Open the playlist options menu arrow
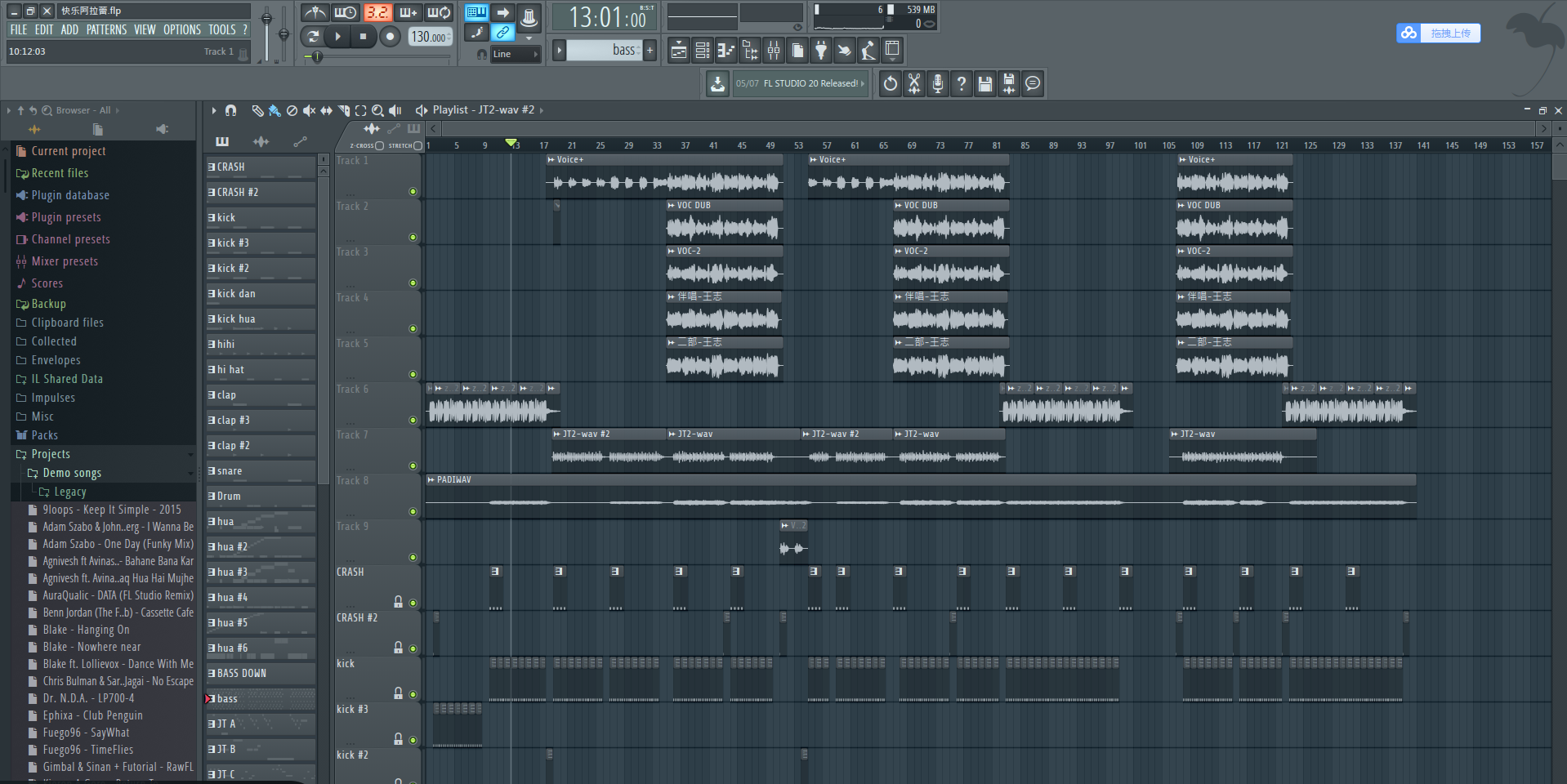The image size is (1567, 784). coord(214,110)
